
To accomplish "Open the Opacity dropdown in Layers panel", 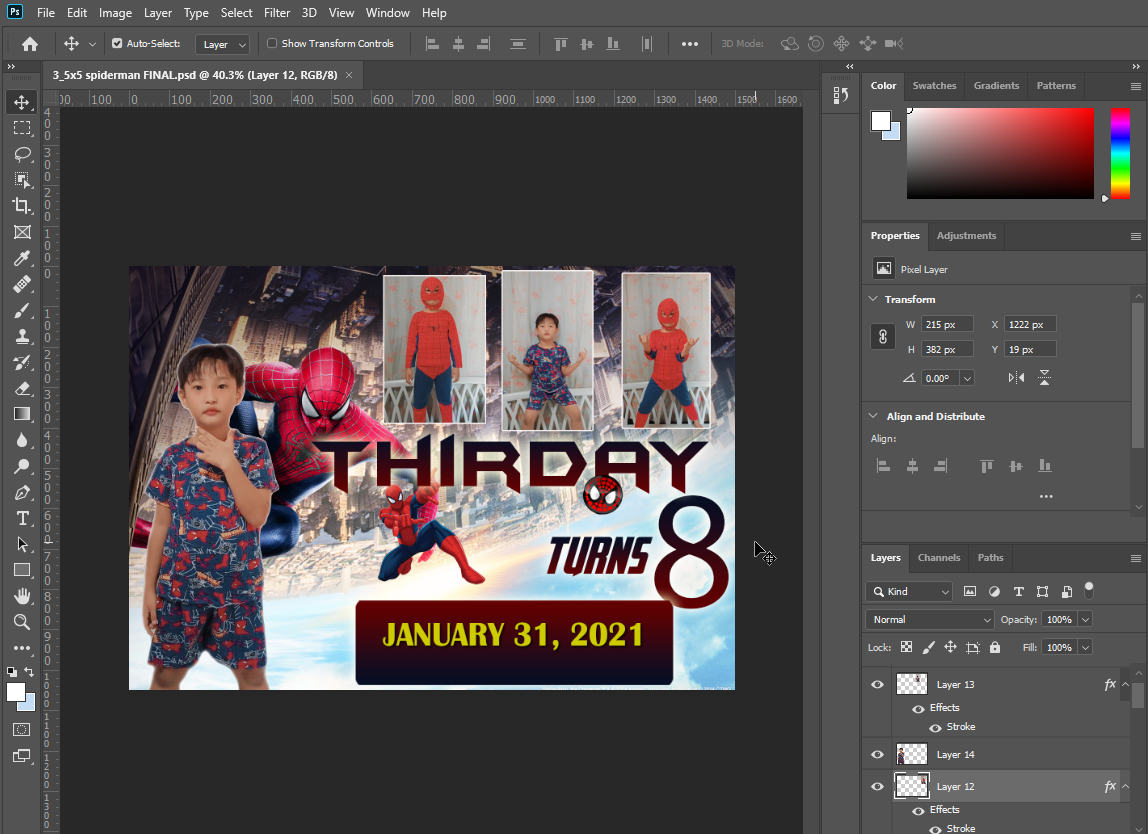I will (x=1086, y=619).
